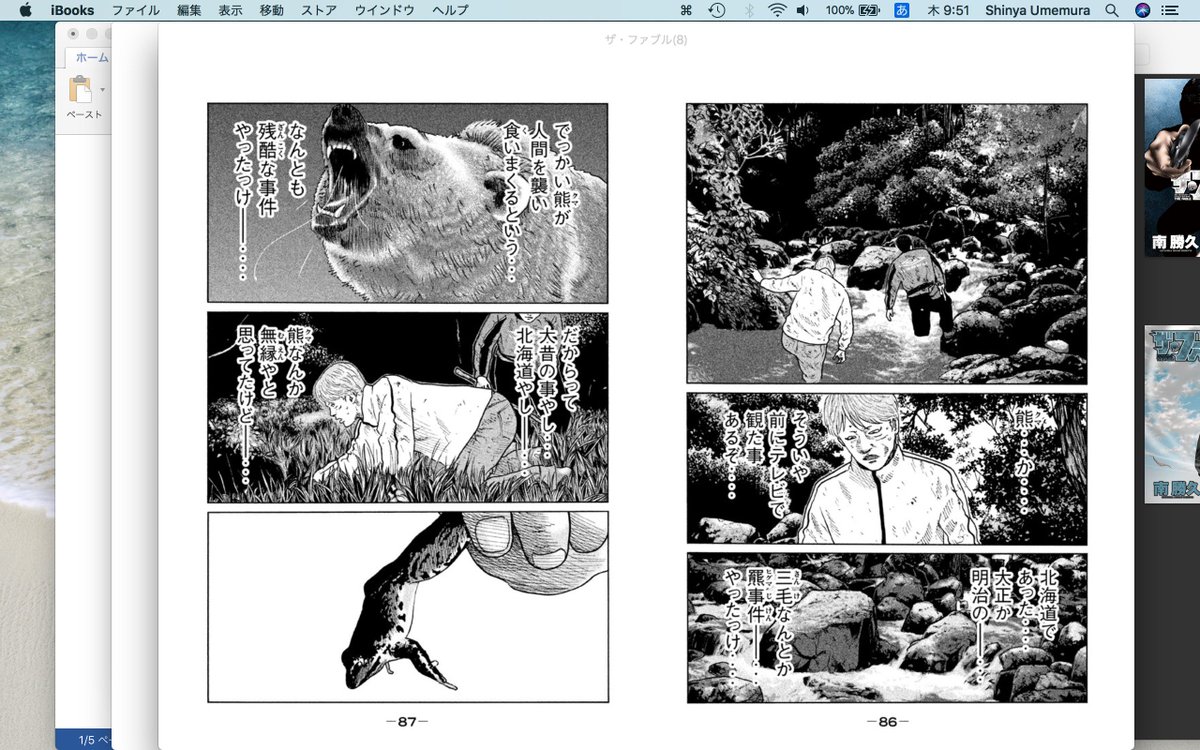Viewport: 1200px width, 750px height.
Task: Open the ウインドウ menu
Action: pyautogui.click(x=384, y=10)
